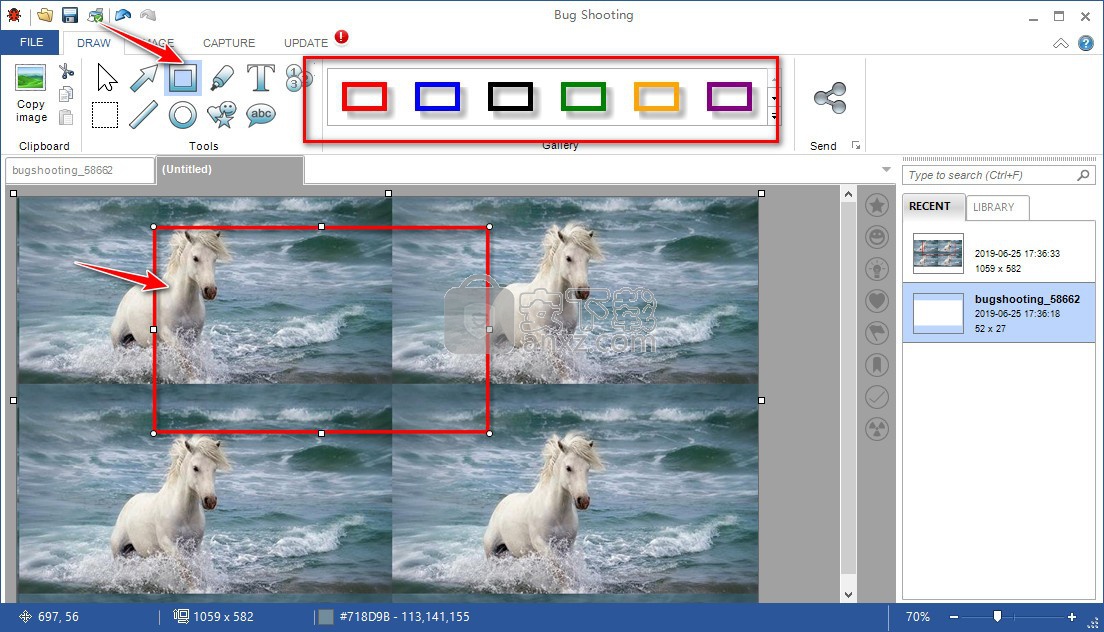Viewport: 1104px width, 632px height.
Task: Click the Copy image button
Action: [31, 94]
